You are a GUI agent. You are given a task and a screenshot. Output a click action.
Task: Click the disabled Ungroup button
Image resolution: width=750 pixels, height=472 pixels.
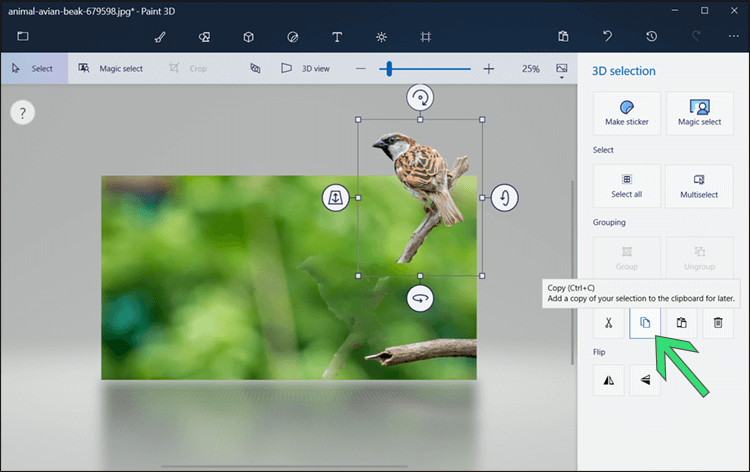pos(699,258)
